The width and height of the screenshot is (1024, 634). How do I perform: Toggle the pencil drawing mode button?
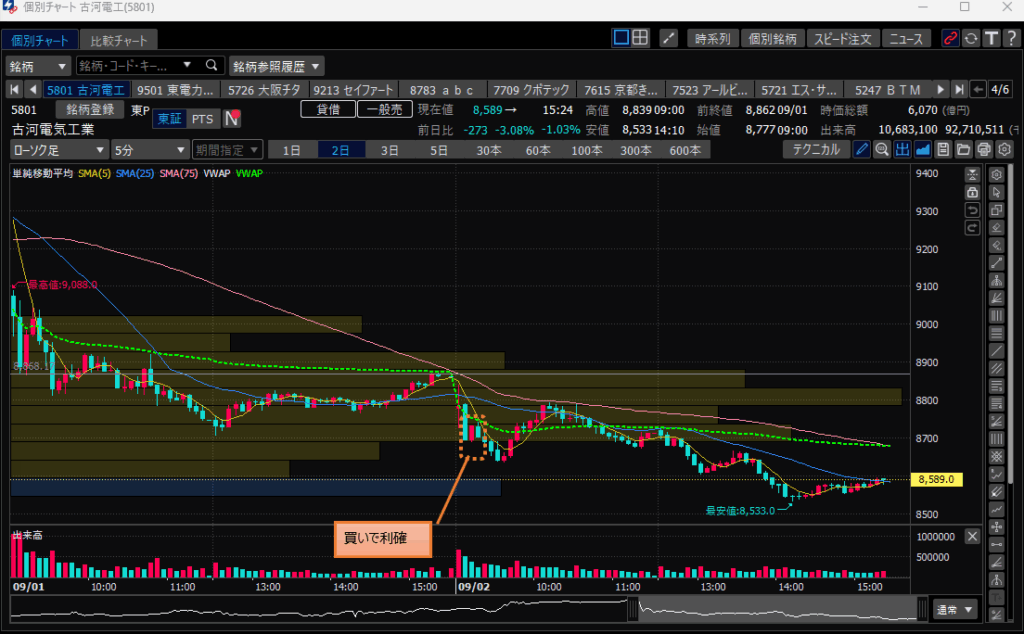tap(862, 150)
